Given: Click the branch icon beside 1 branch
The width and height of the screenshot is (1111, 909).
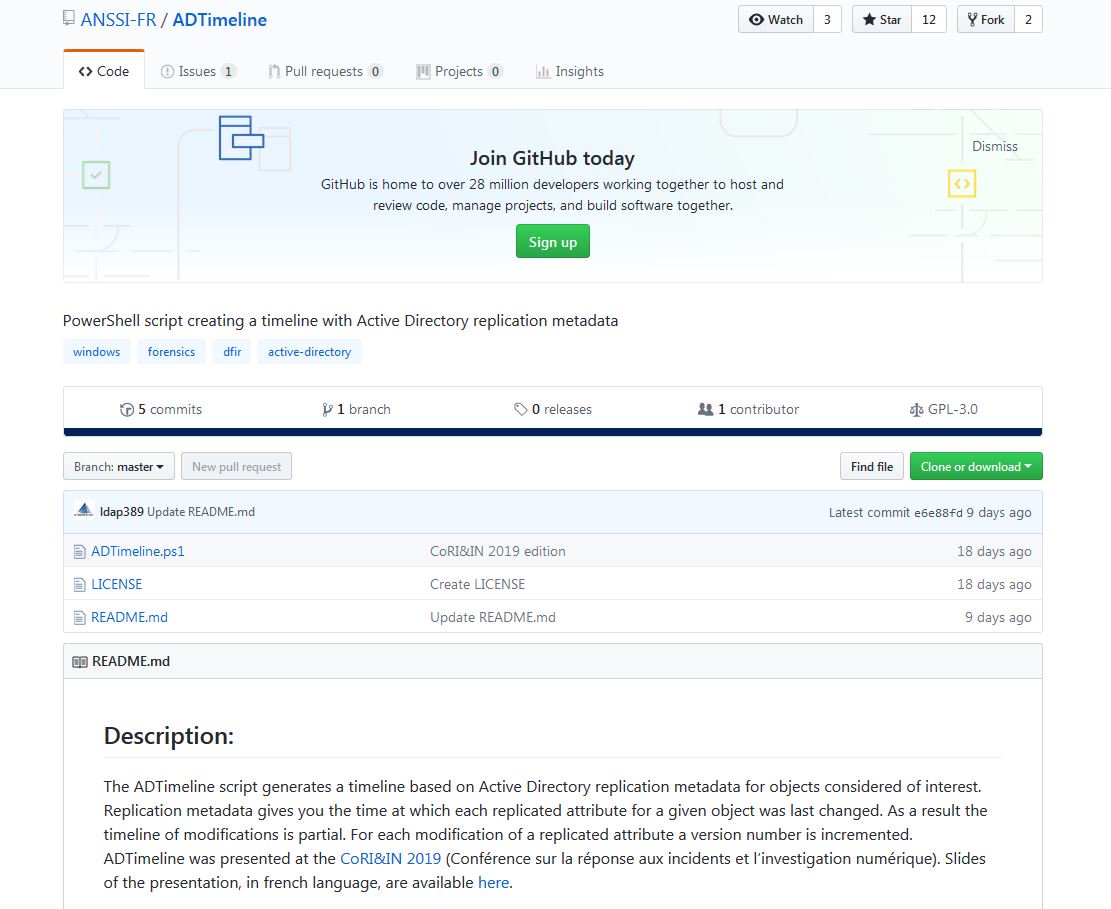Looking at the screenshot, I should [x=327, y=410].
